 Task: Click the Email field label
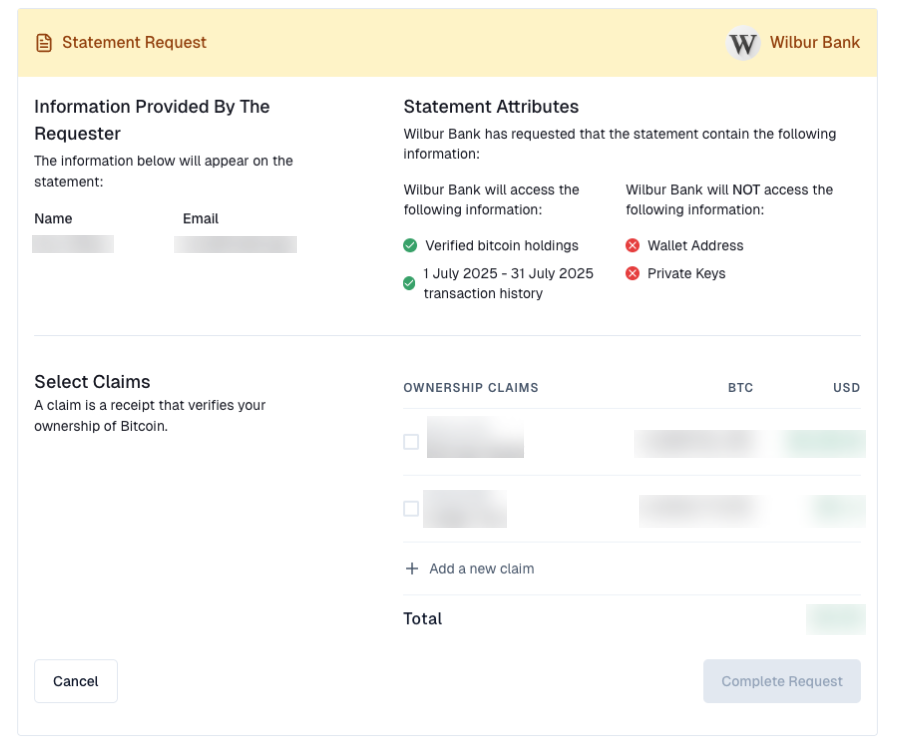[x=200, y=219]
